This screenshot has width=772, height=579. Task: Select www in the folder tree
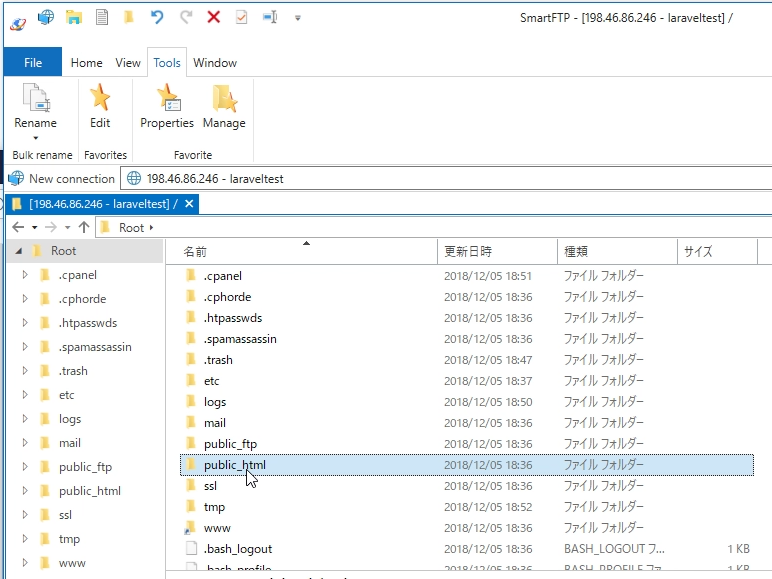point(72,563)
